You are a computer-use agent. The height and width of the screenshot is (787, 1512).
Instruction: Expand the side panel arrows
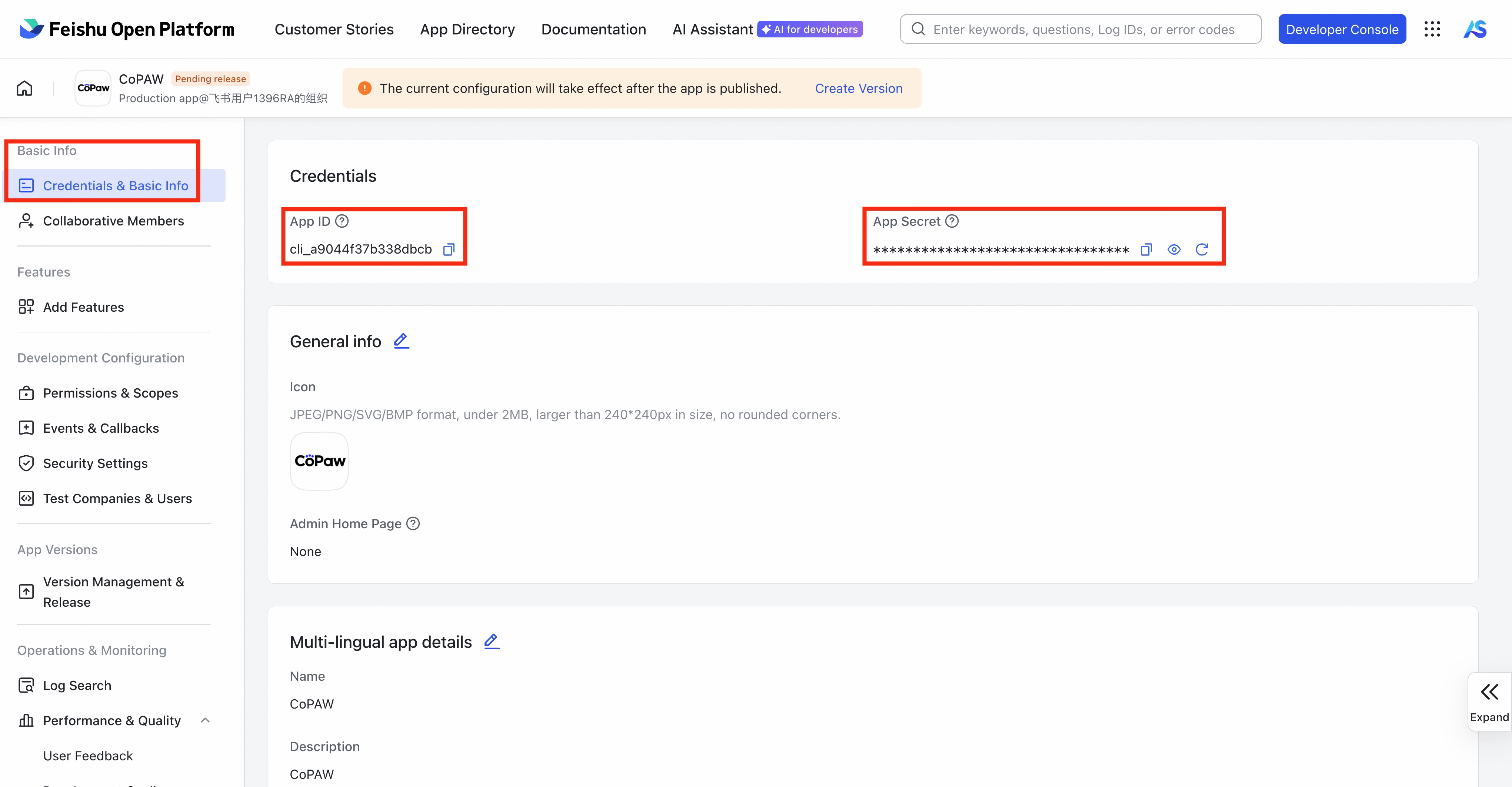click(1489, 692)
